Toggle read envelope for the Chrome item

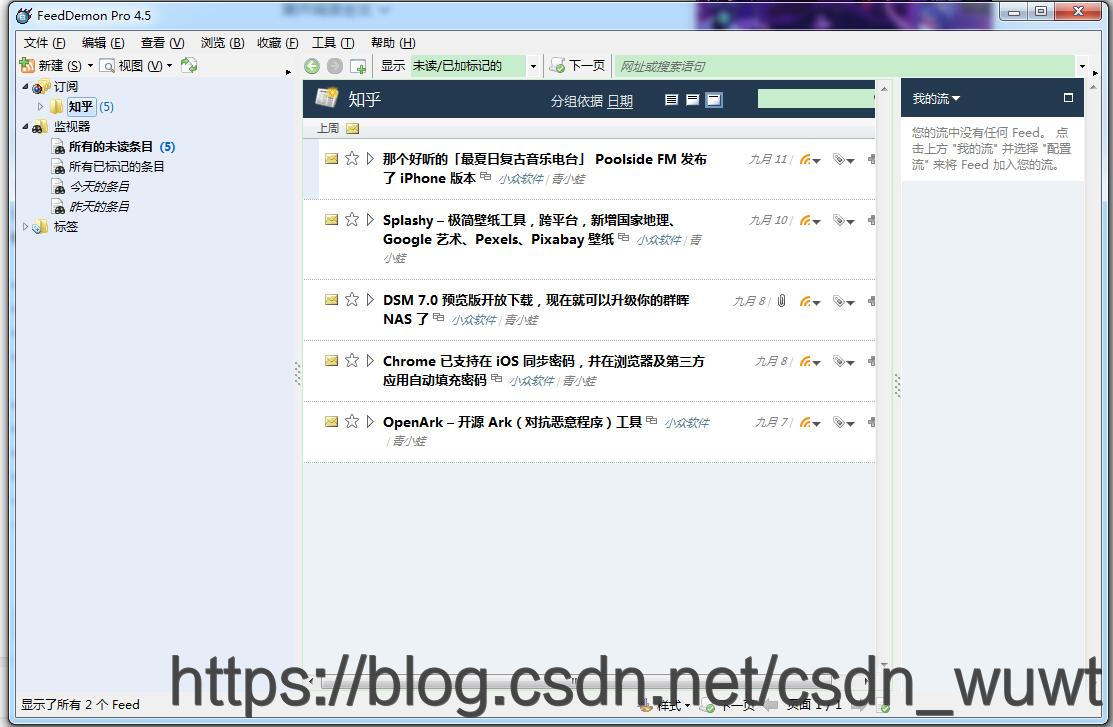(x=331, y=361)
